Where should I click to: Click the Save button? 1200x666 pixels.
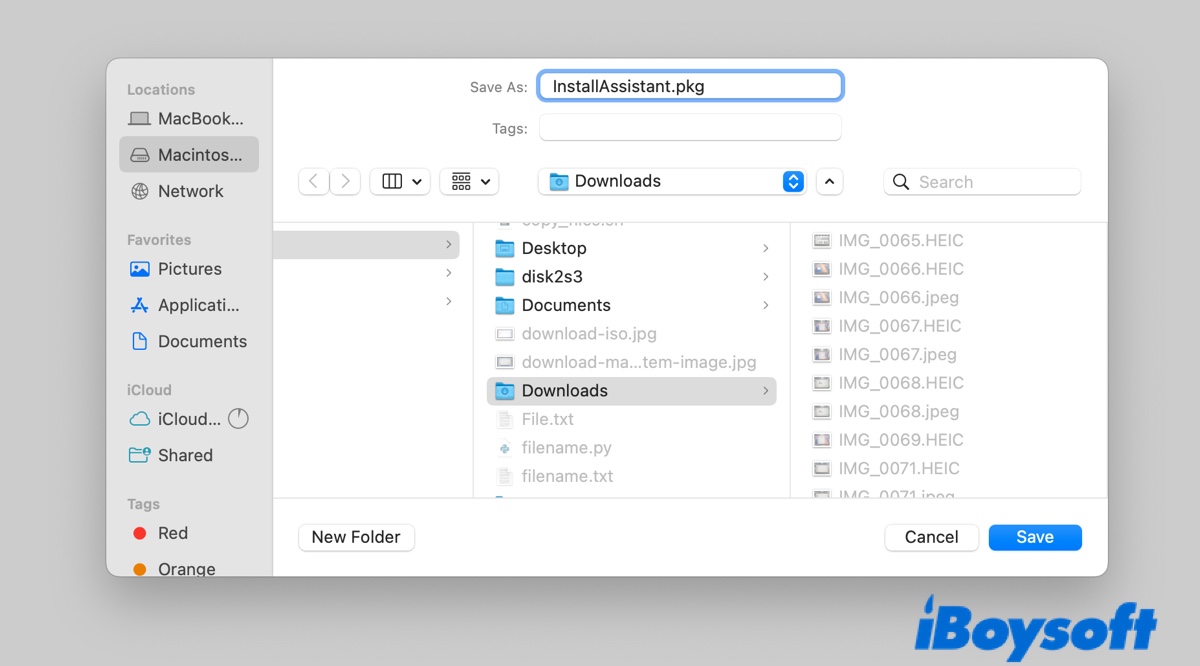(x=1035, y=537)
